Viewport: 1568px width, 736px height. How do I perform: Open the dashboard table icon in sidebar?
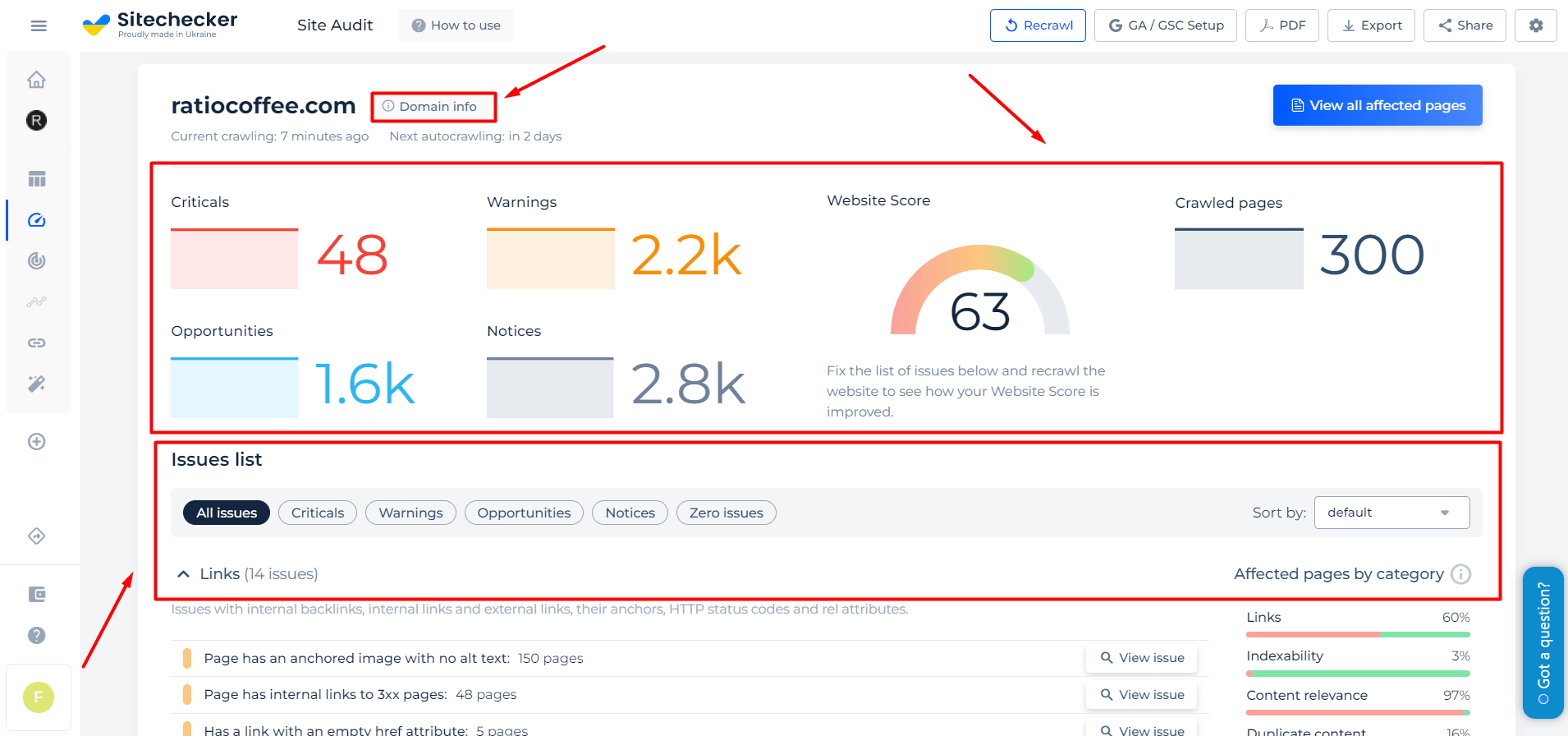pos(37,179)
